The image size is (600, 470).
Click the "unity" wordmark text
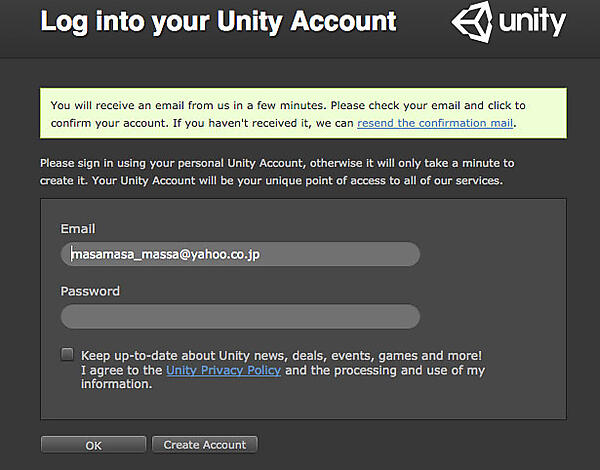pos(532,22)
